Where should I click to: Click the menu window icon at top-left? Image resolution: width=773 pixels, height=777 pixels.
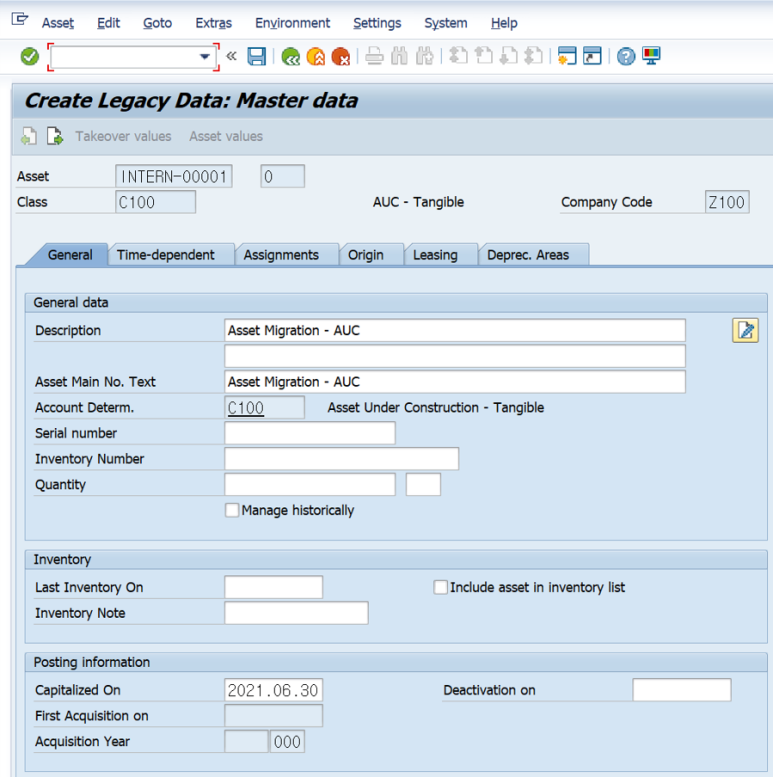pyautogui.click(x=20, y=19)
